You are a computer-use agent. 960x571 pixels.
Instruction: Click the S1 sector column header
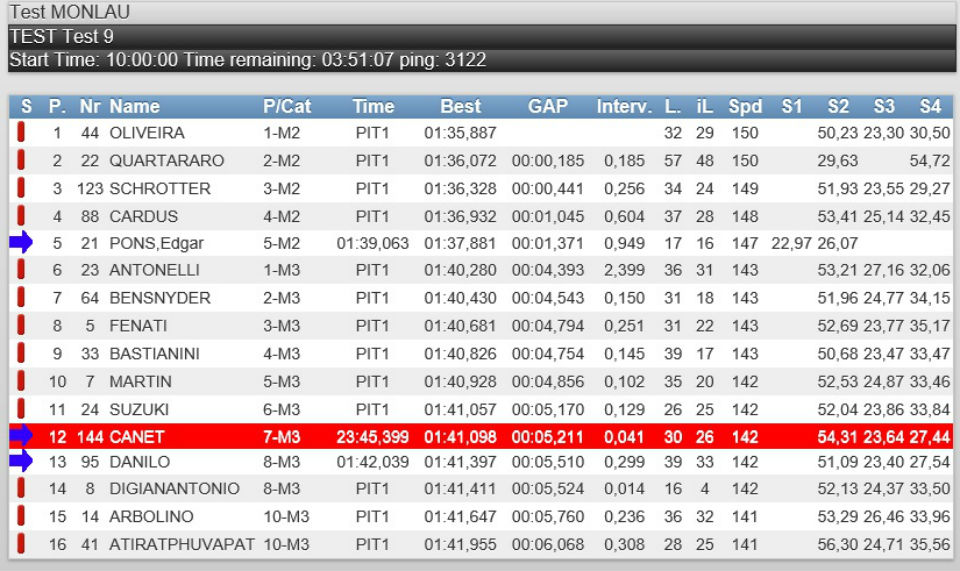[x=792, y=106]
